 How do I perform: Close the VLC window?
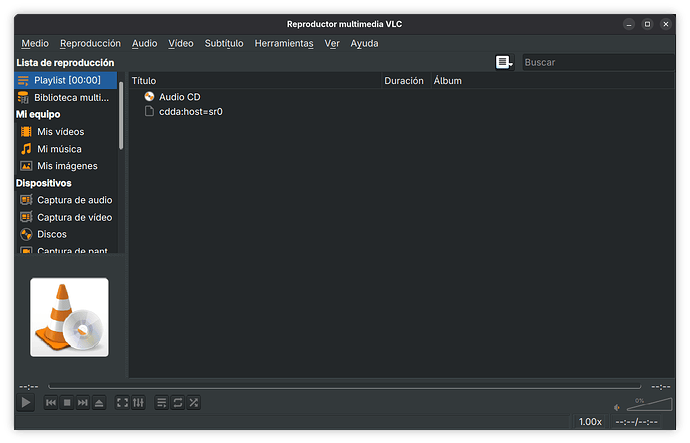(x=666, y=24)
